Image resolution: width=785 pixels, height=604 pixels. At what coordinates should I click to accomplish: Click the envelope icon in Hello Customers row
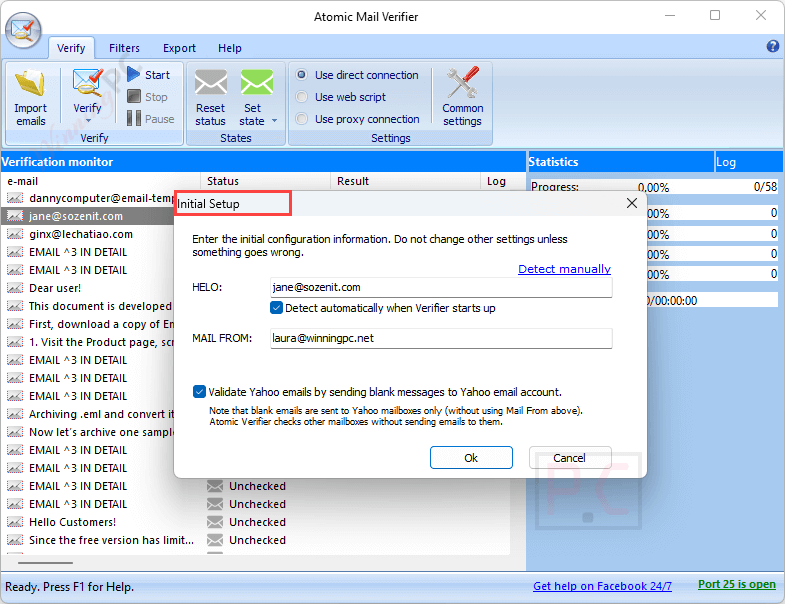point(215,522)
